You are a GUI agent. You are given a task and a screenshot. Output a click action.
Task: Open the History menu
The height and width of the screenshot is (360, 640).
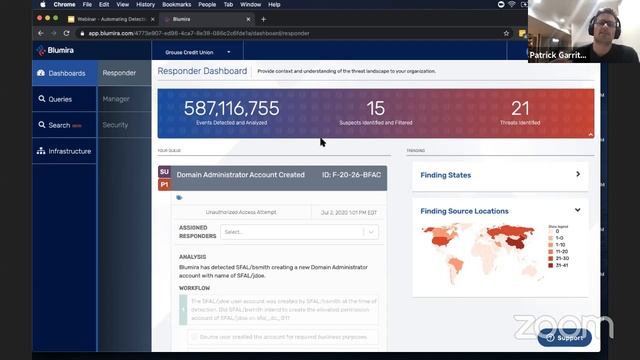coord(145,4)
